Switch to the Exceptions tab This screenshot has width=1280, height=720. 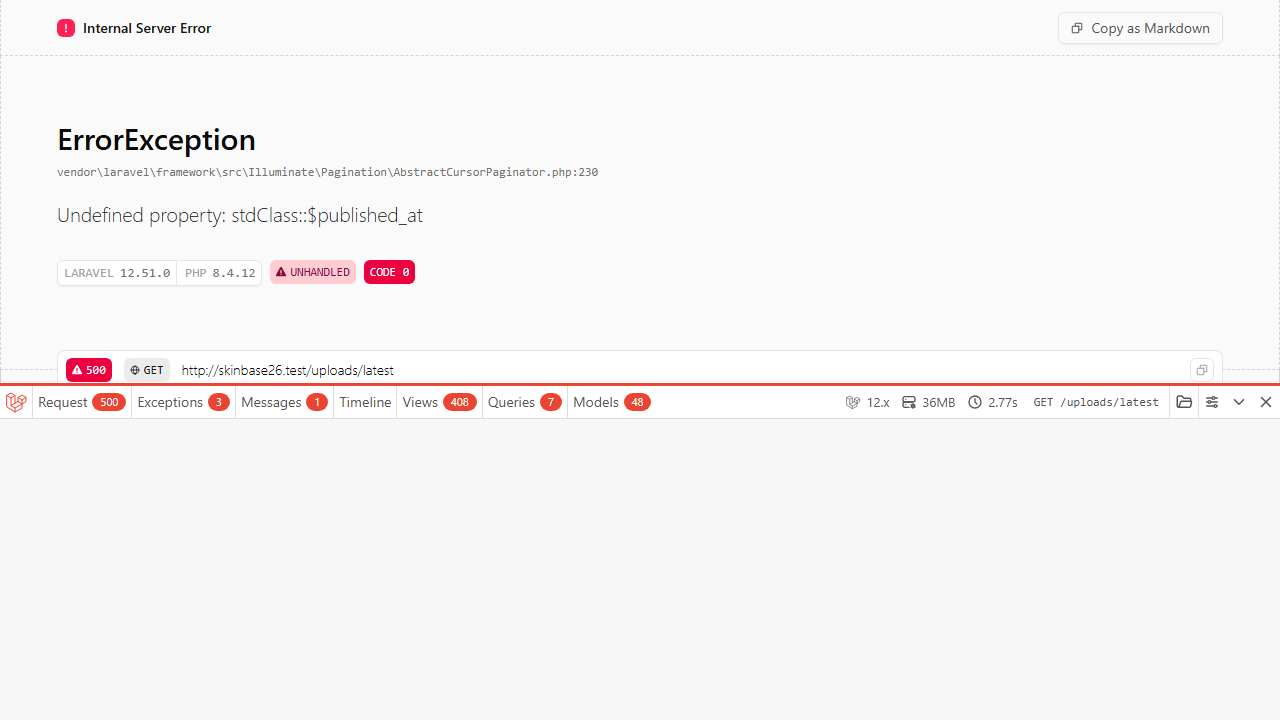(183, 402)
